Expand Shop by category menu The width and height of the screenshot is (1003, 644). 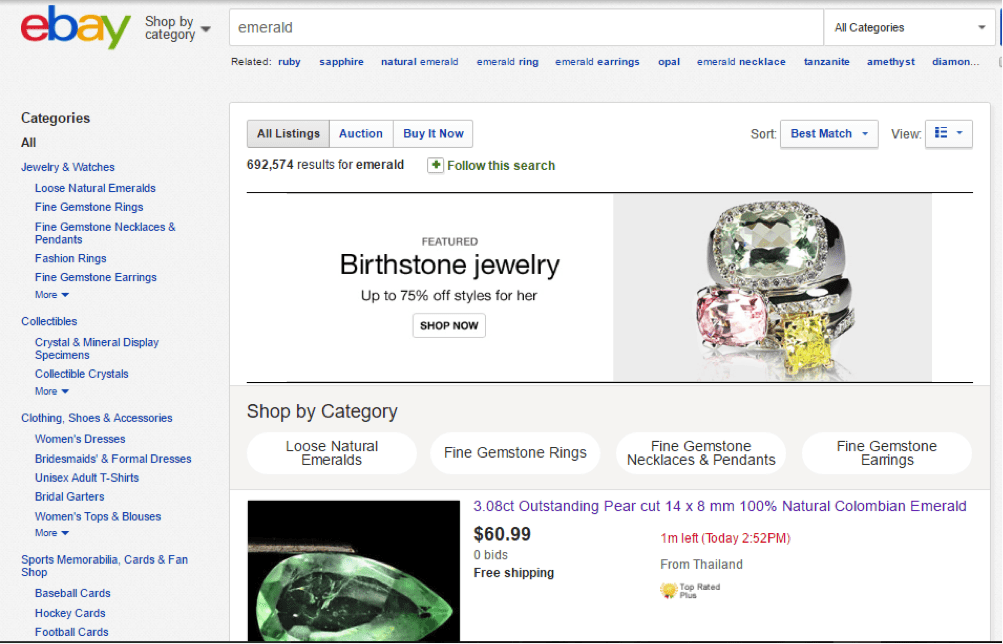(x=177, y=28)
